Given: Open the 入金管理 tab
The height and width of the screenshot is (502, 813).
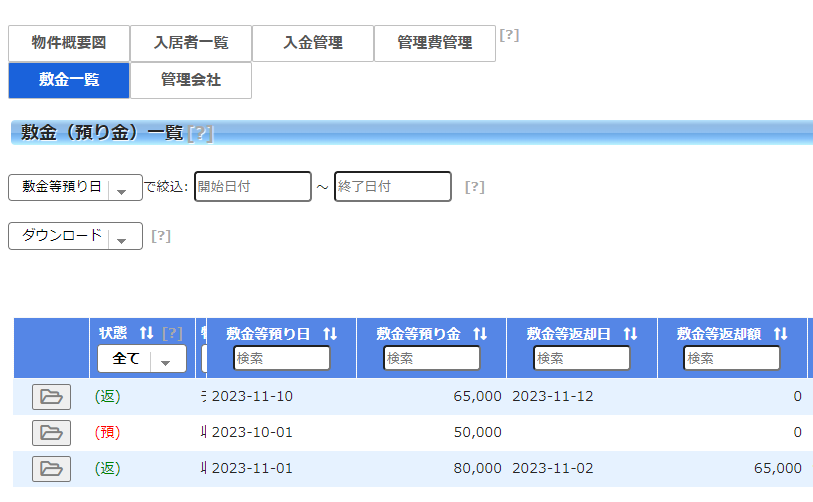Looking at the screenshot, I should click(313, 43).
